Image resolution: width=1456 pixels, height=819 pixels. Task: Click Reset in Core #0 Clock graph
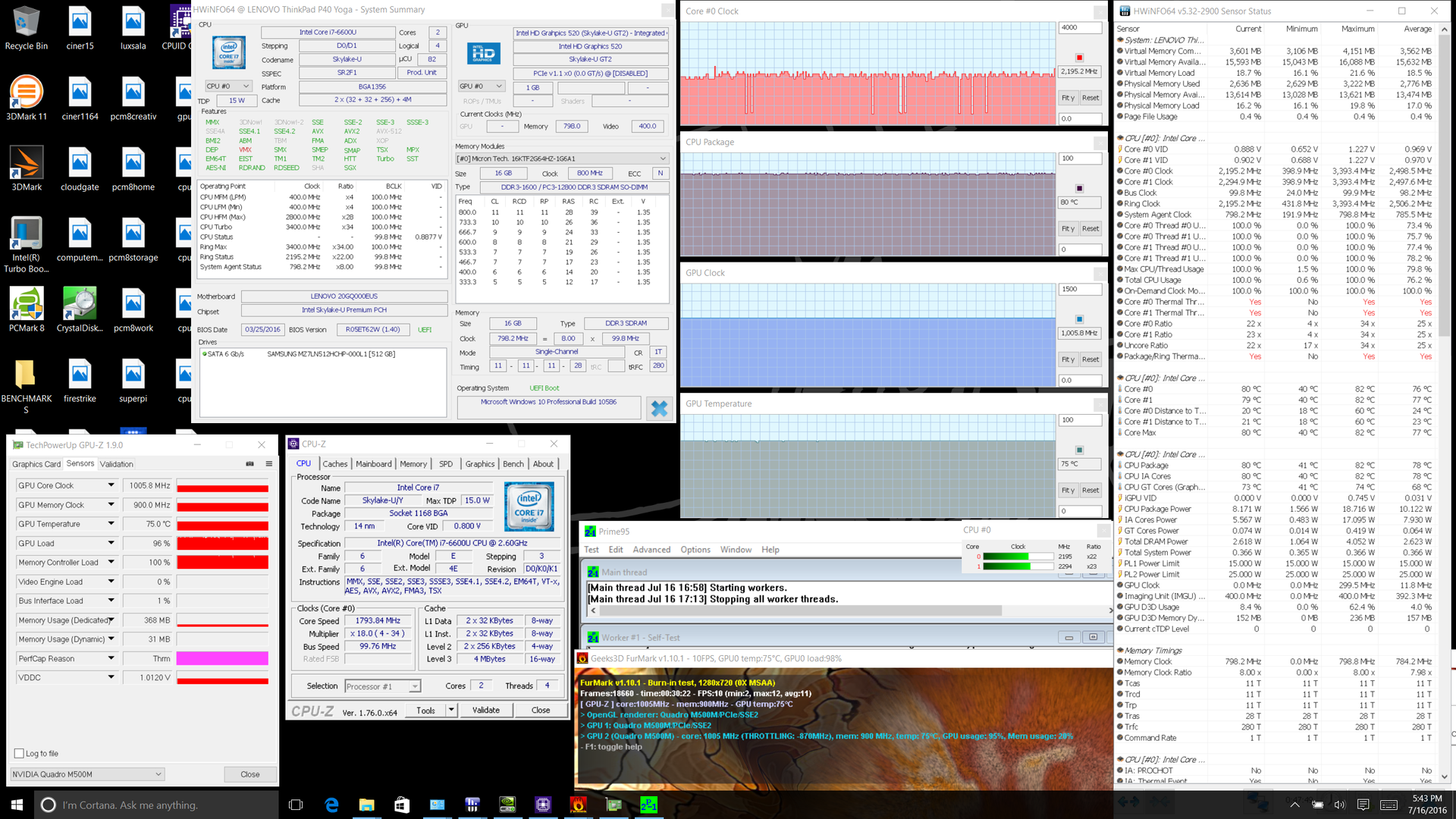pyautogui.click(x=1090, y=98)
